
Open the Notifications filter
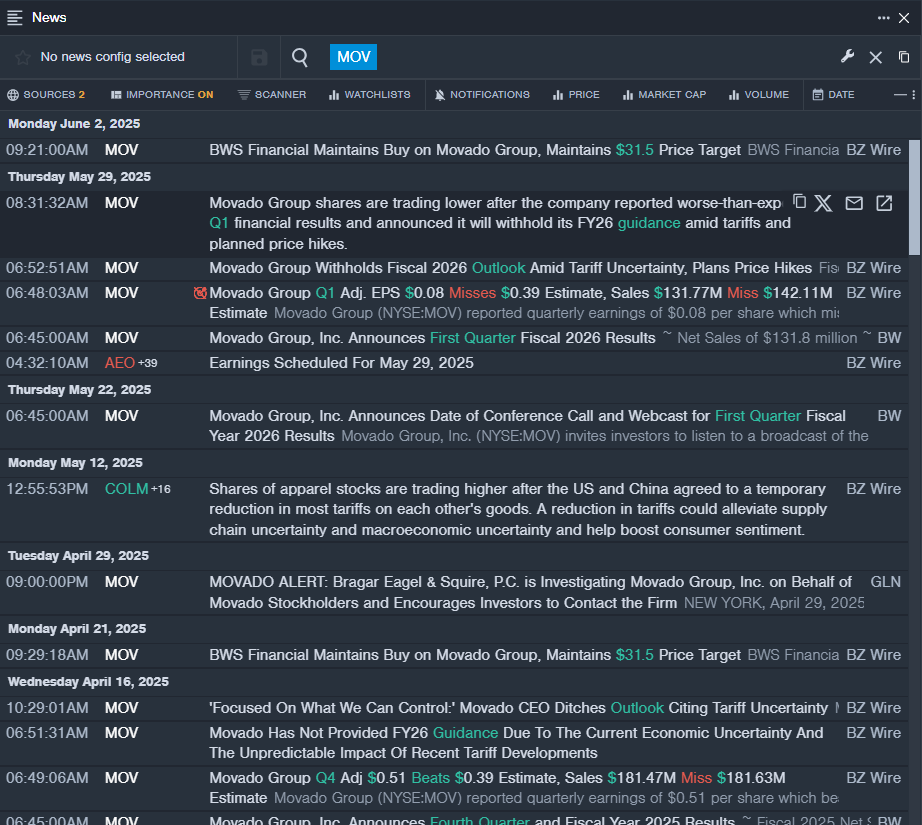[x=482, y=95]
